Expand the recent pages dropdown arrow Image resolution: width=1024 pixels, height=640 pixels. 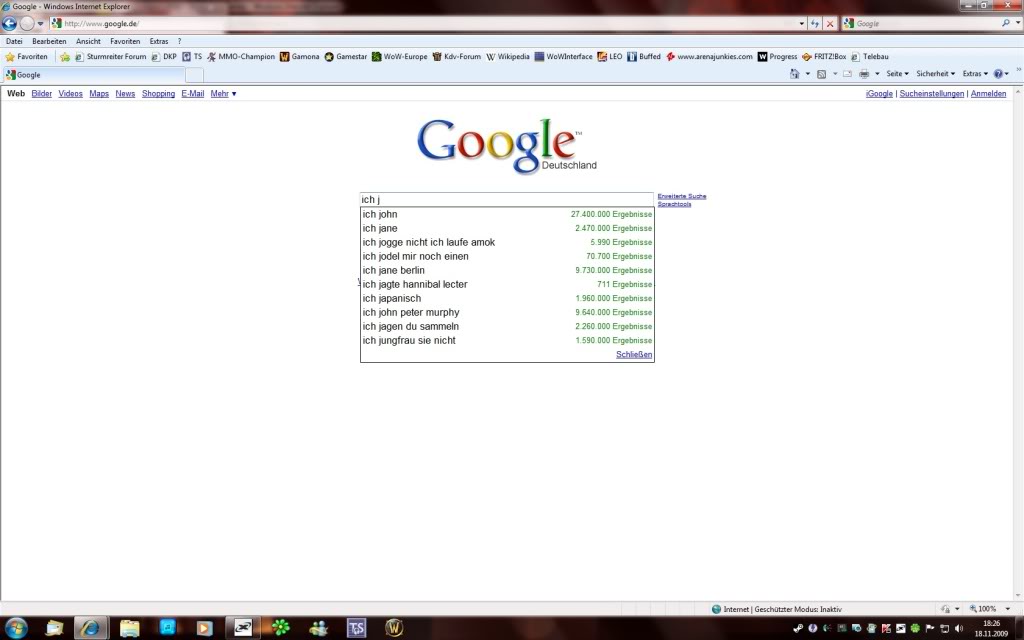pos(40,24)
